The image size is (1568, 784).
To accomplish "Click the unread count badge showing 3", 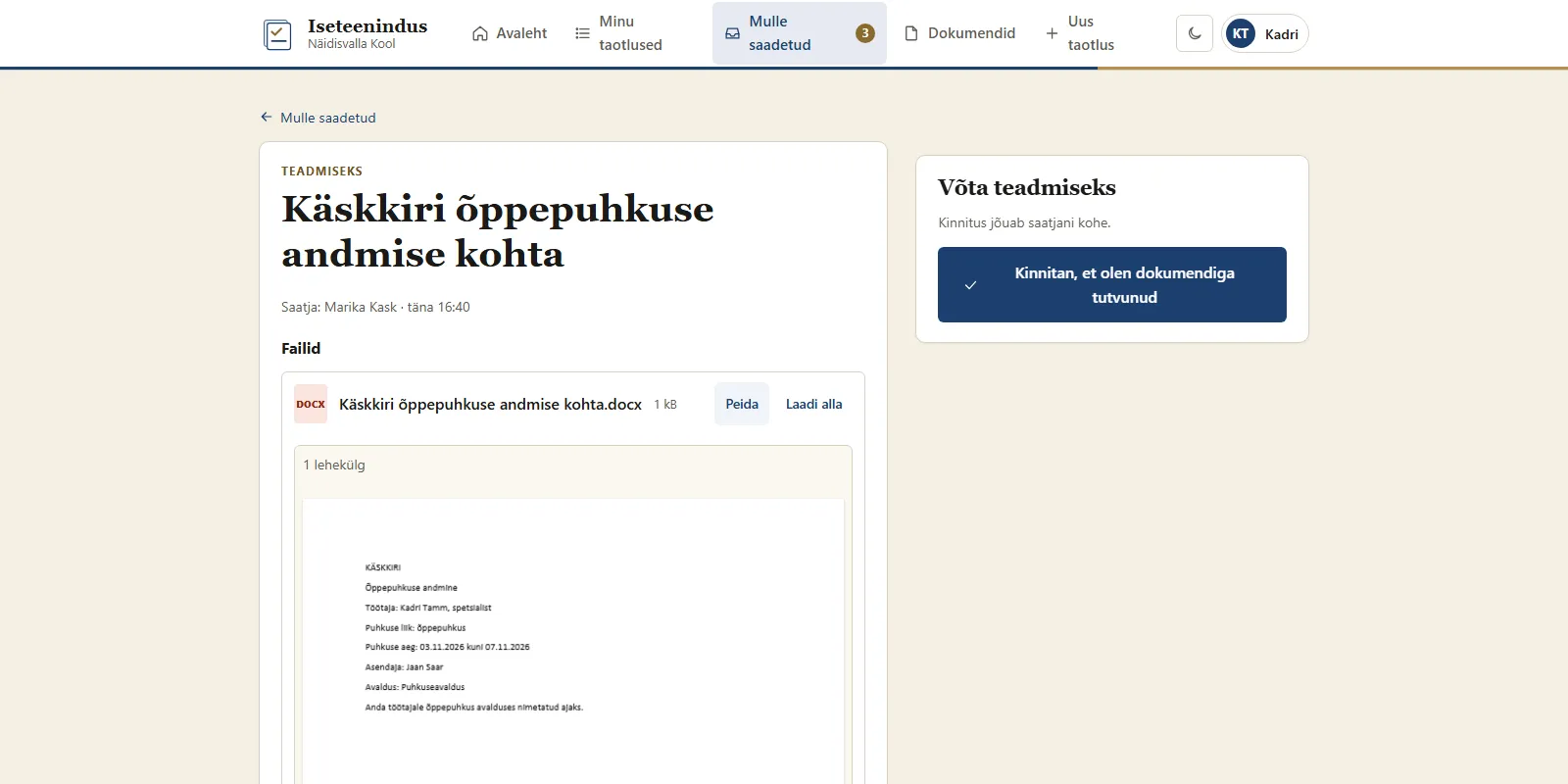I will tap(865, 33).
